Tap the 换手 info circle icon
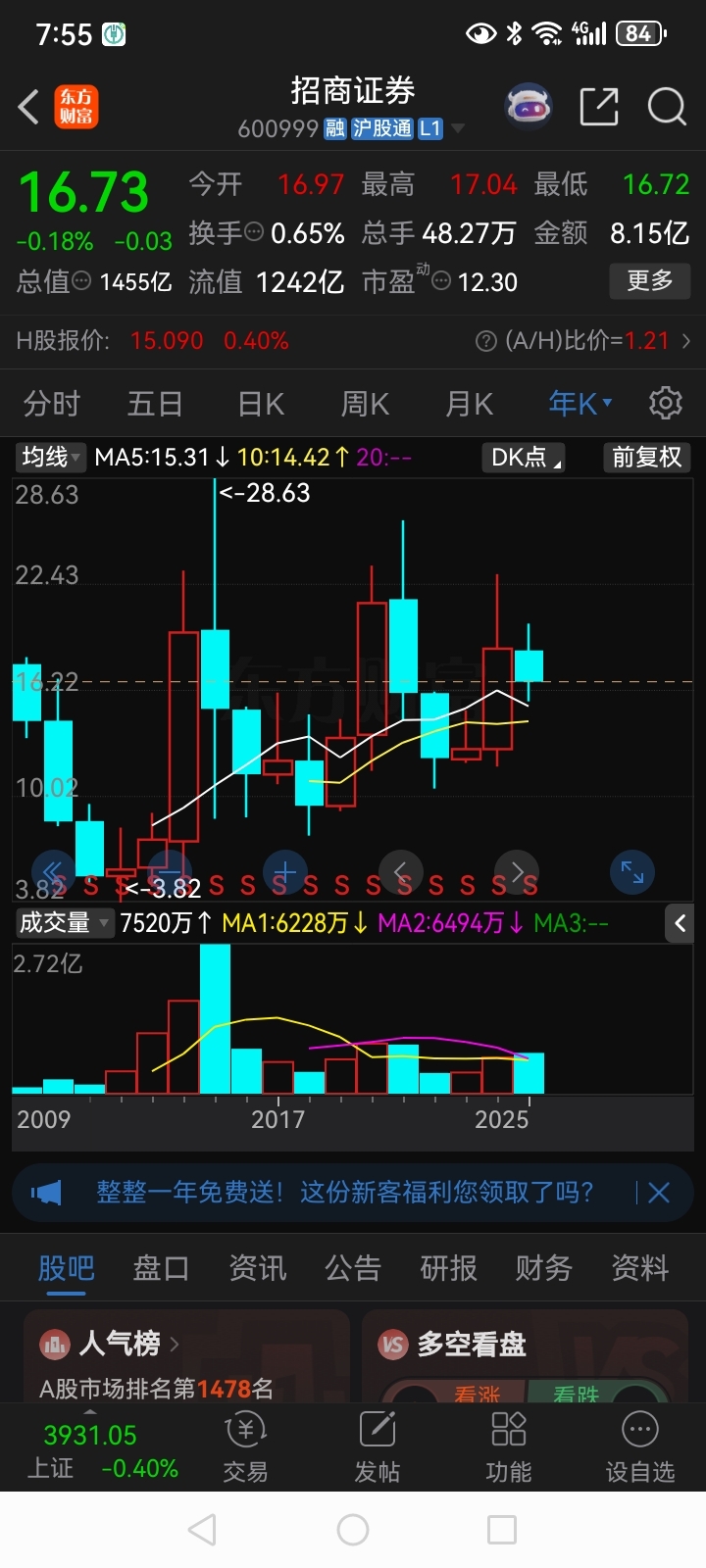The image size is (706, 1568). pos(254,232)
